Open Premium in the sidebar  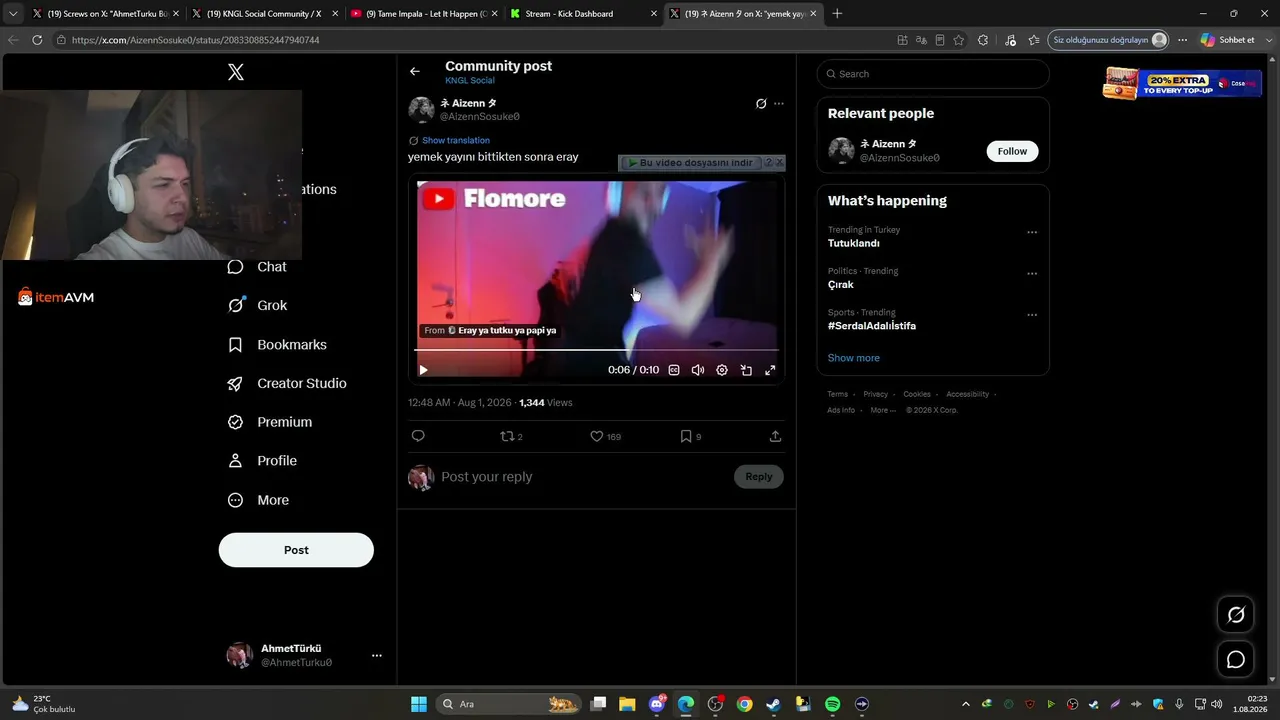270,422
